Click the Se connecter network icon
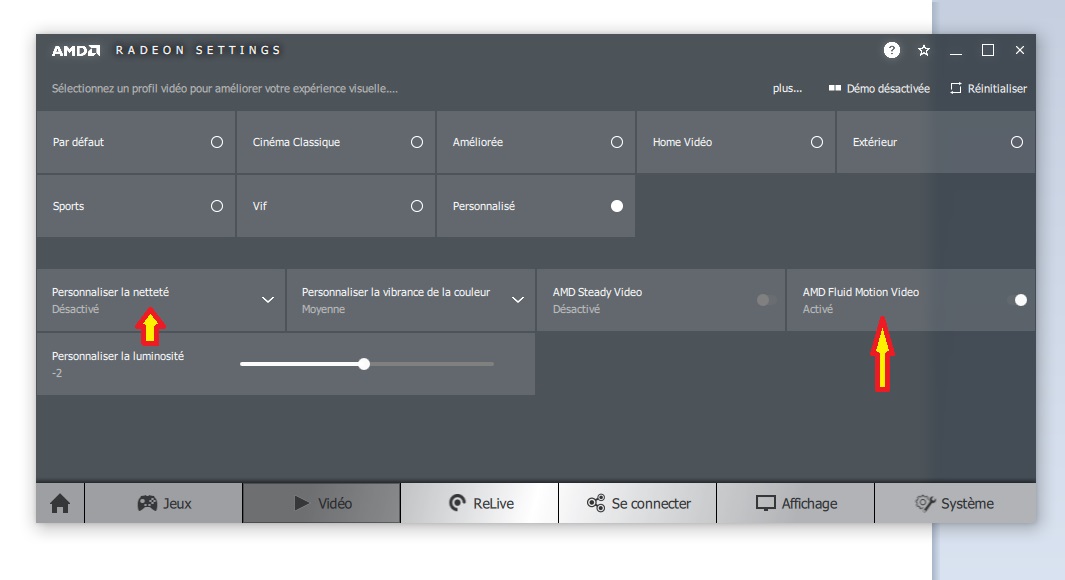Viewport: 1065px width, 580px height. [x=596, y=503]
